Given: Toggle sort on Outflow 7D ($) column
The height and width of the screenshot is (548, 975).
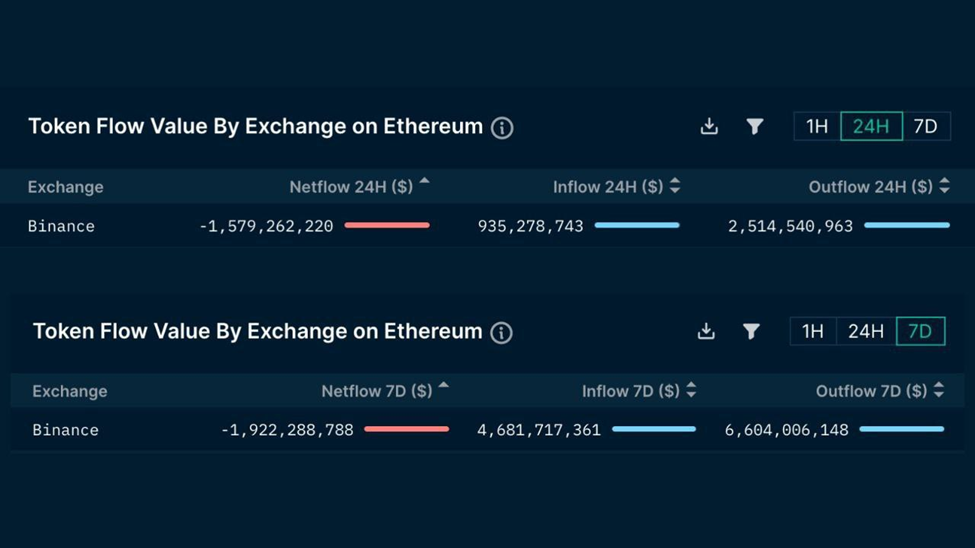Looking at the screenshot, I should (x=938, y=390).
